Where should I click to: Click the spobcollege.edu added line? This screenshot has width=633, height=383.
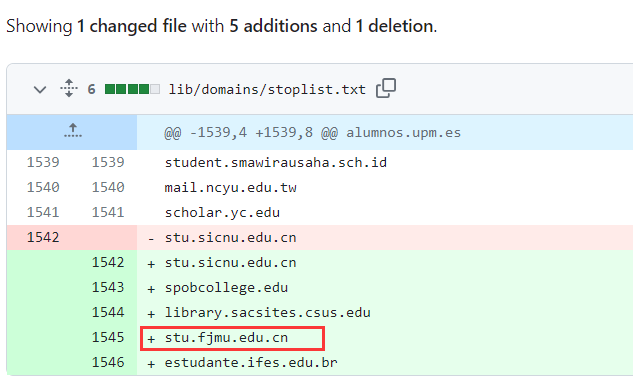tap(226, 287)
